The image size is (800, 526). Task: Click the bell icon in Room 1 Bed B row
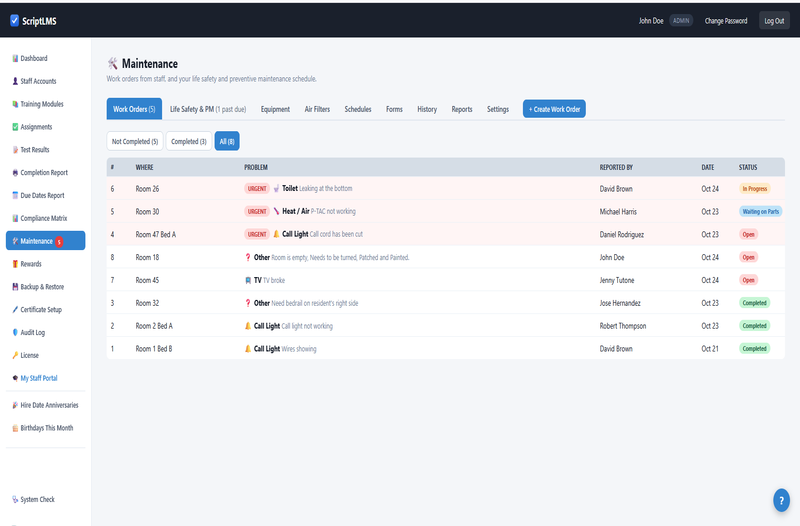[x=248, y=348]
